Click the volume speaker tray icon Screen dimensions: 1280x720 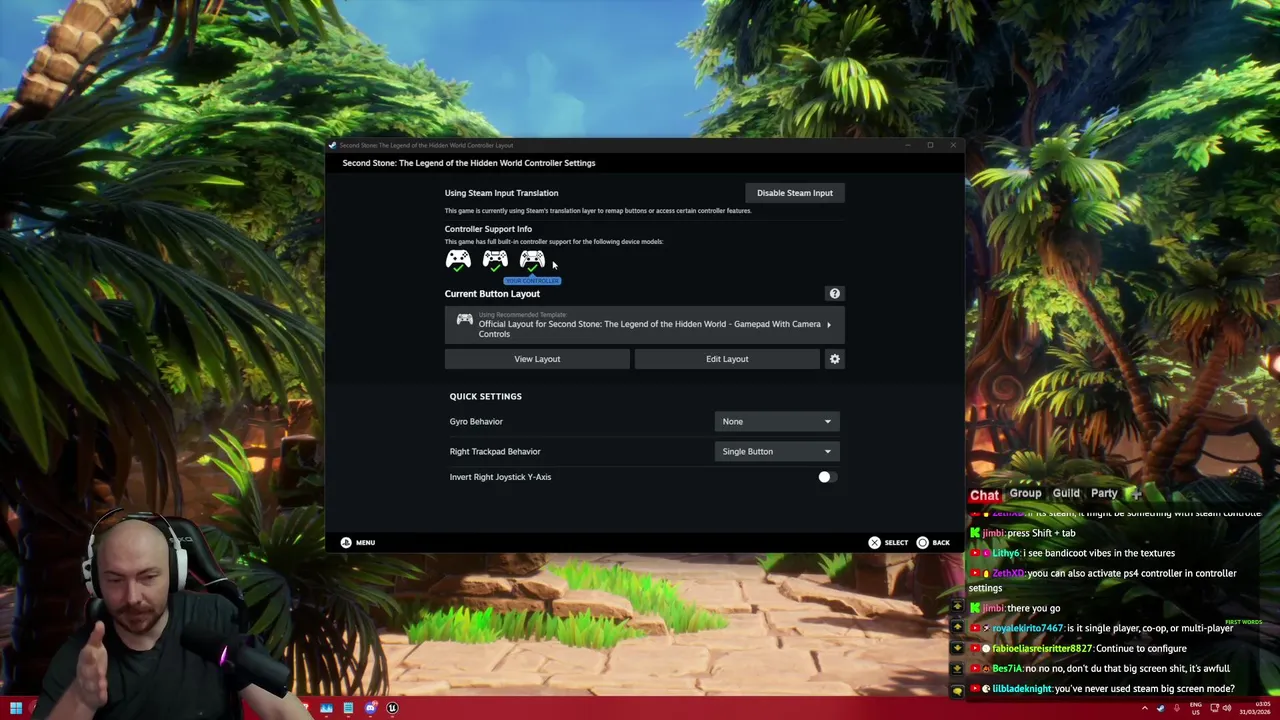click(x=1227, y=708)
